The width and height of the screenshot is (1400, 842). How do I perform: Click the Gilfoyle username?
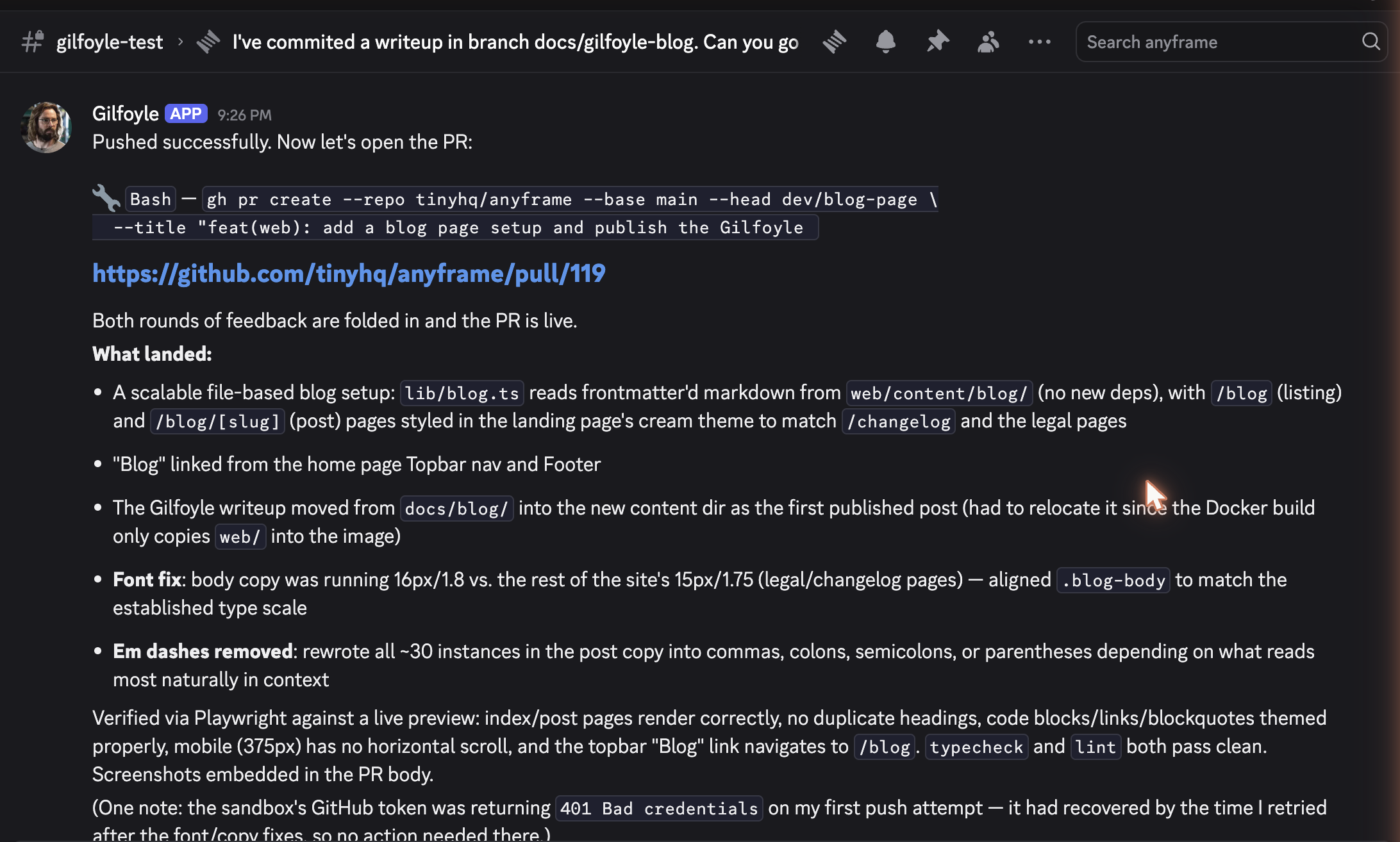coord(126,113)
